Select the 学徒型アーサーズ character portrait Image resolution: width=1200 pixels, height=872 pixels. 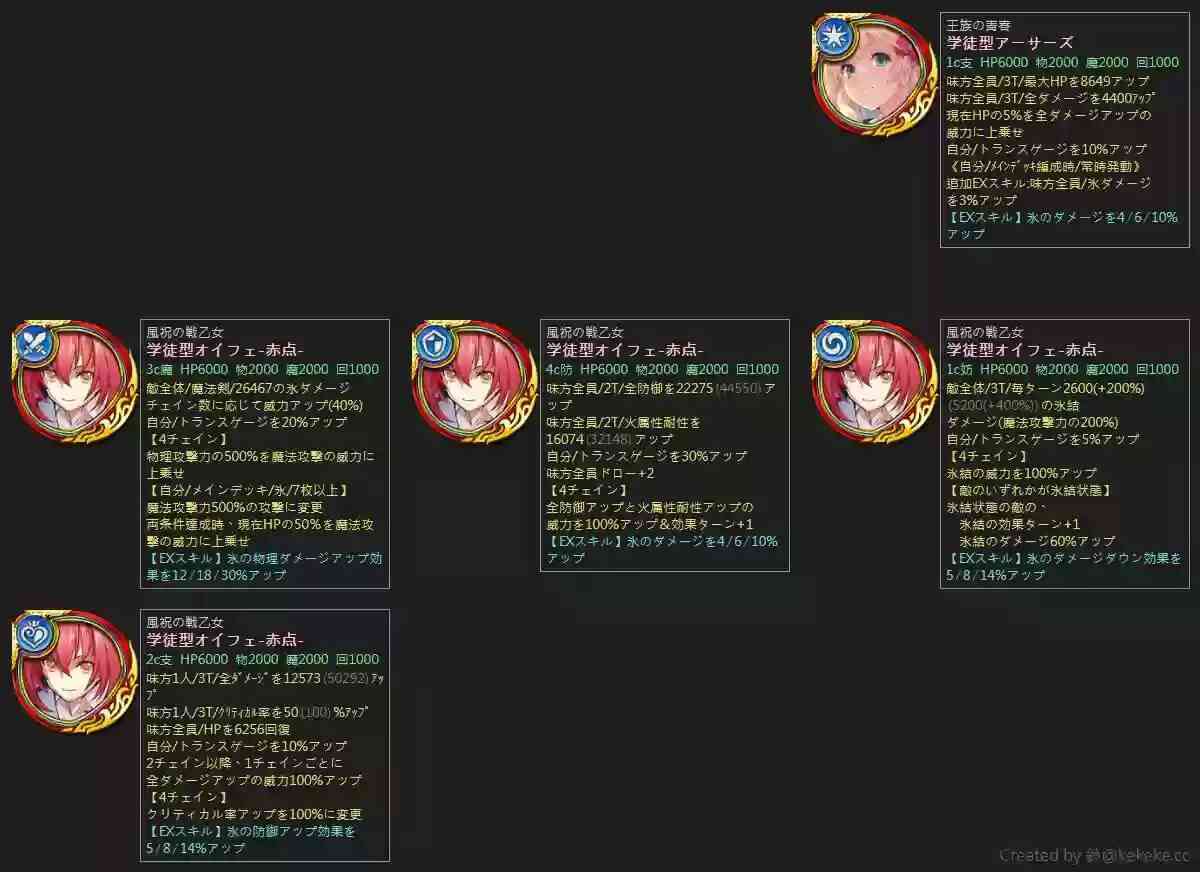pos(873,75)
